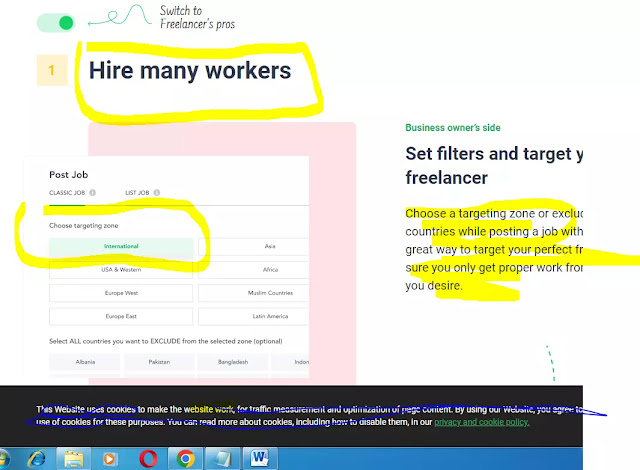Open Google Chrome from the taskbar
The image size is (640, 470).
pyautogui.click(x=186, y=459)
